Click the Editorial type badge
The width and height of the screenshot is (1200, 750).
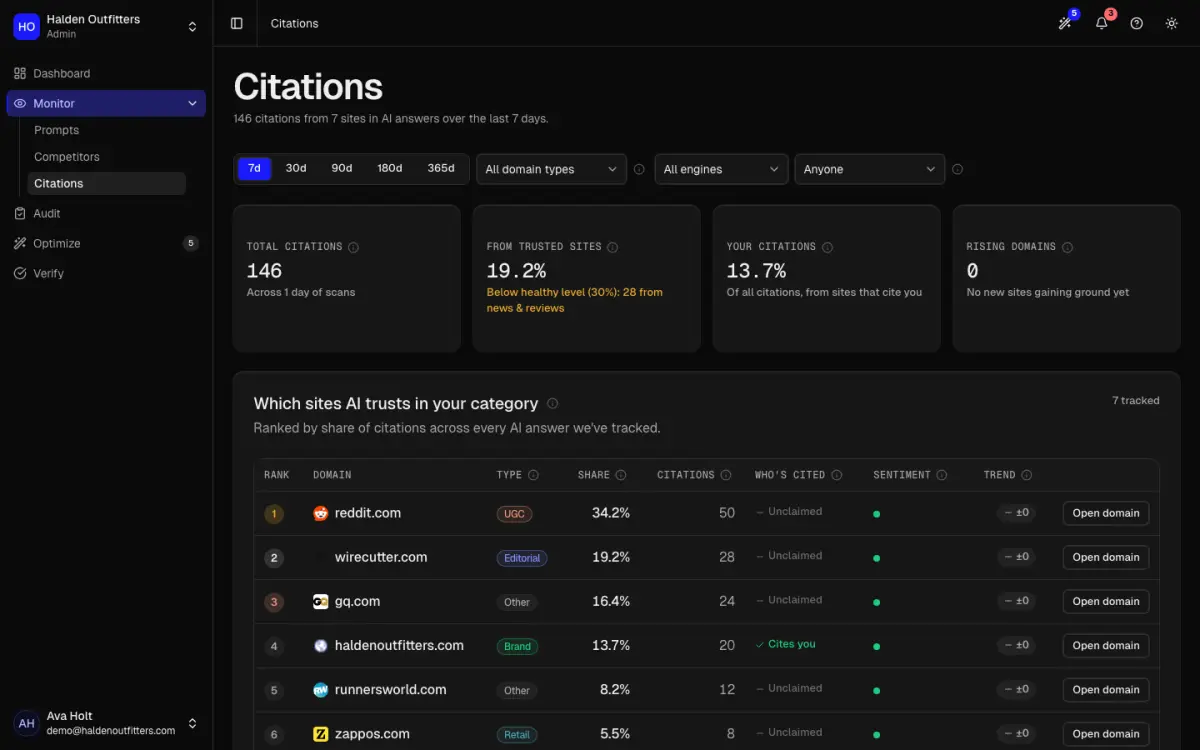(x=522, y=558)
